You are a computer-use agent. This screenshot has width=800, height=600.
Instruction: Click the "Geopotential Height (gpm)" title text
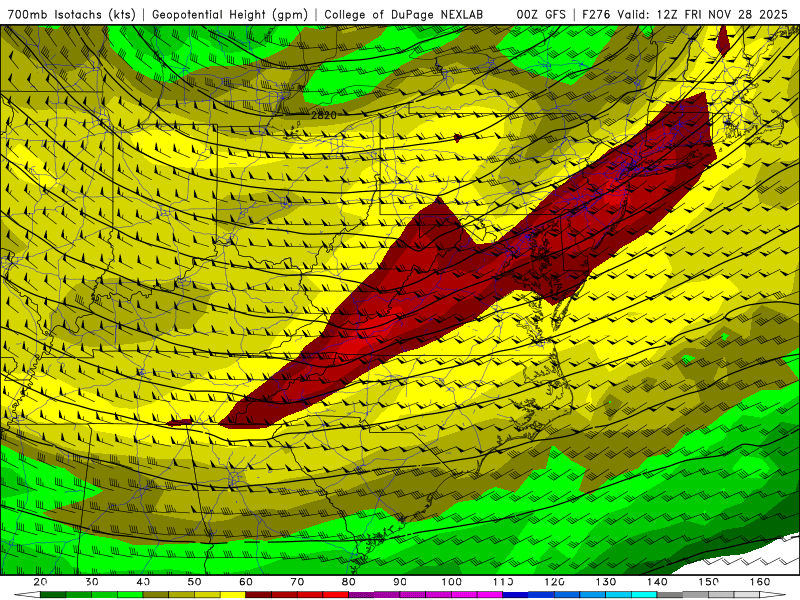tap(230, 14)
